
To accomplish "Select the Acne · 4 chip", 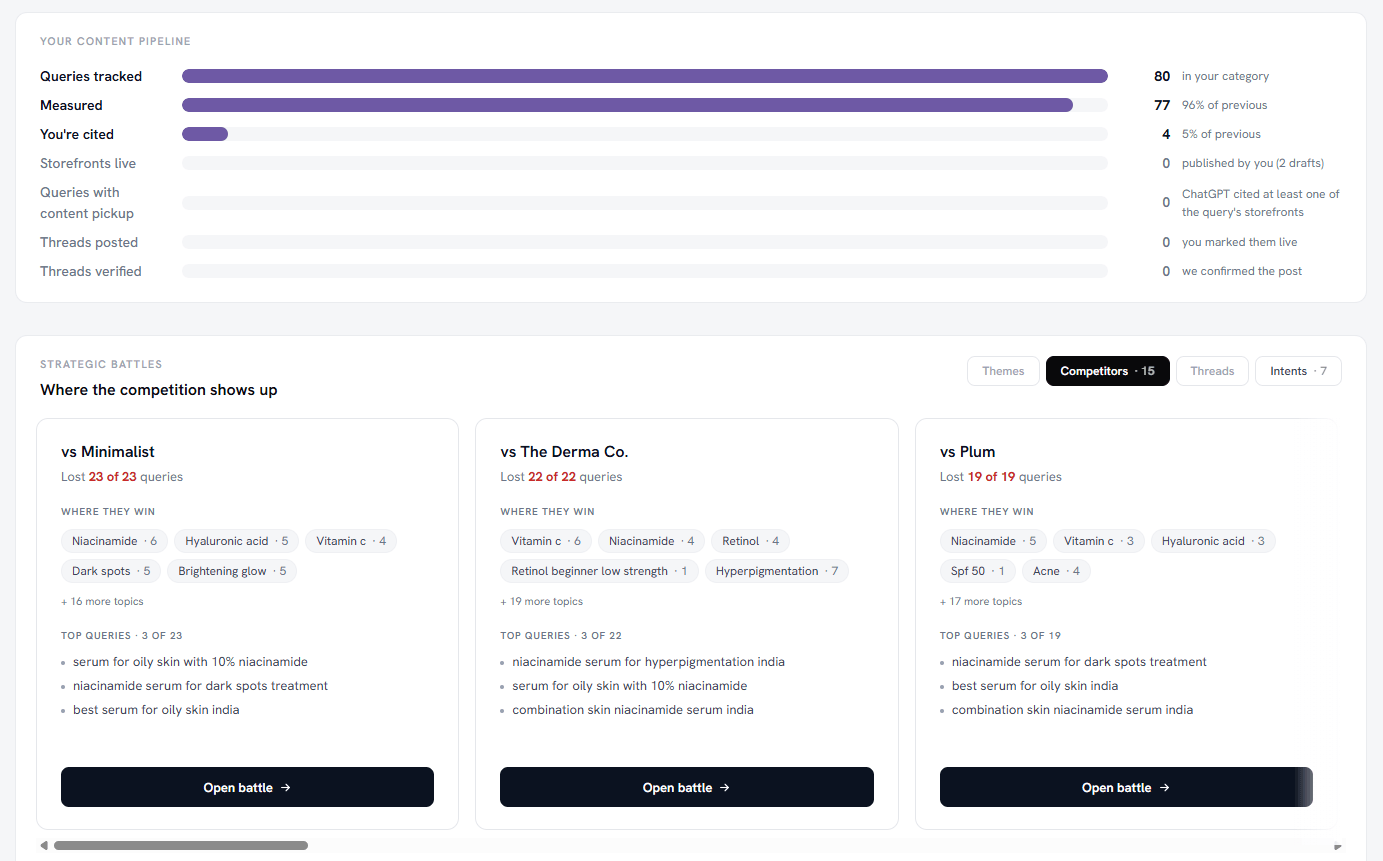I will pos(1056,571).
